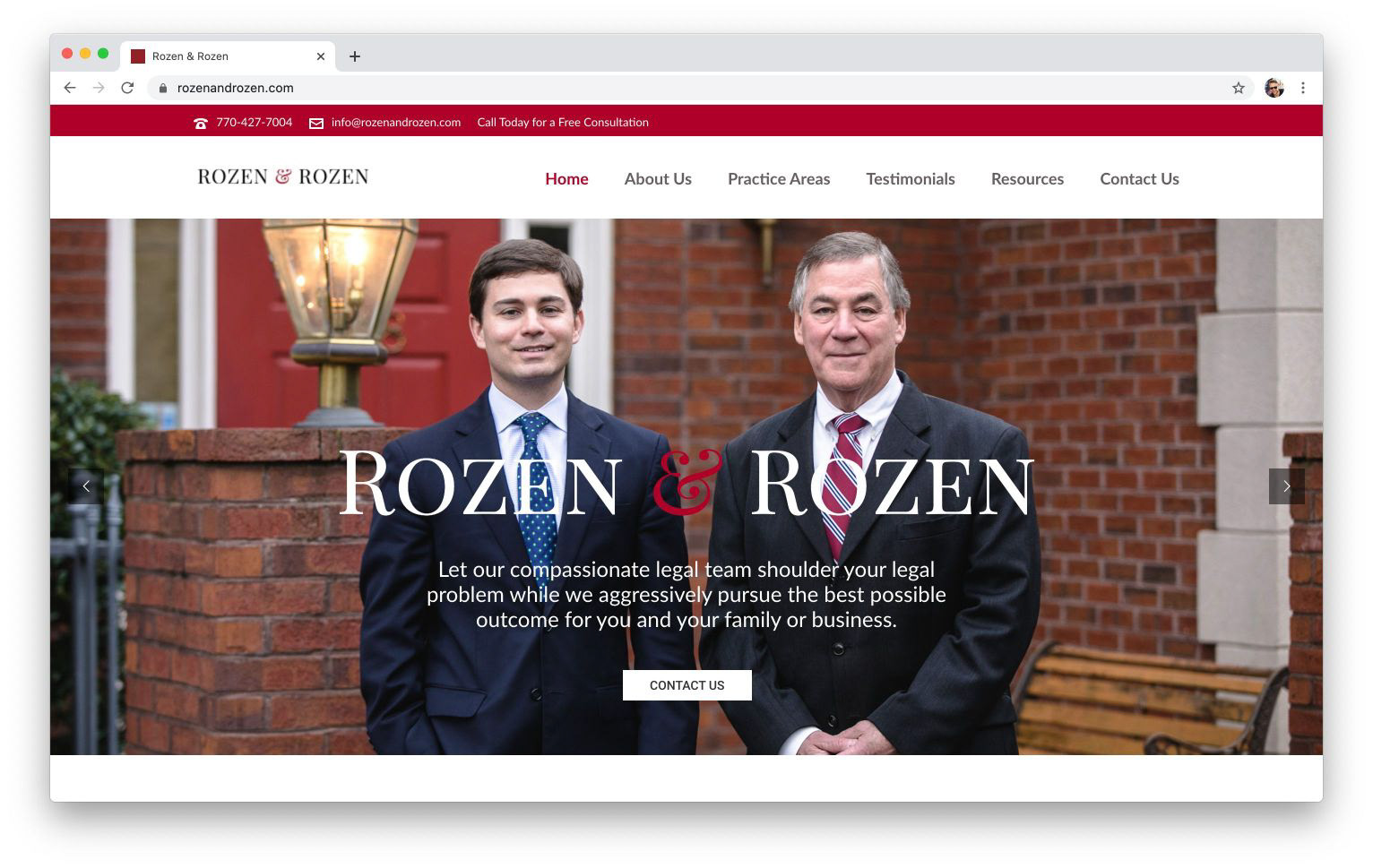Advance to next slide in hero carousel
This screenshot has width=1373, height=868.
[1287, 486]
